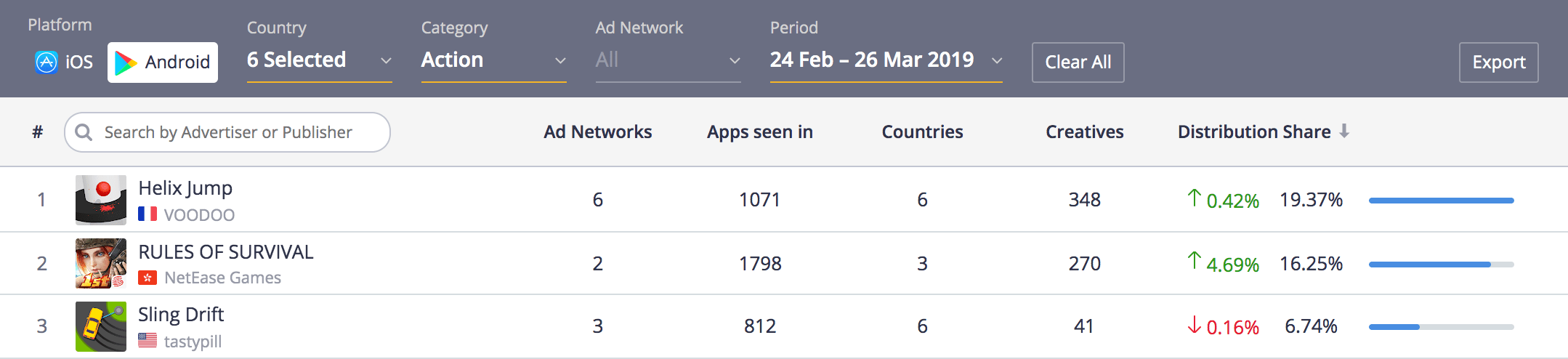Click the VOODOO publisher name
This screenshot has width=1568, height=359.
click(x=199, y=215)
